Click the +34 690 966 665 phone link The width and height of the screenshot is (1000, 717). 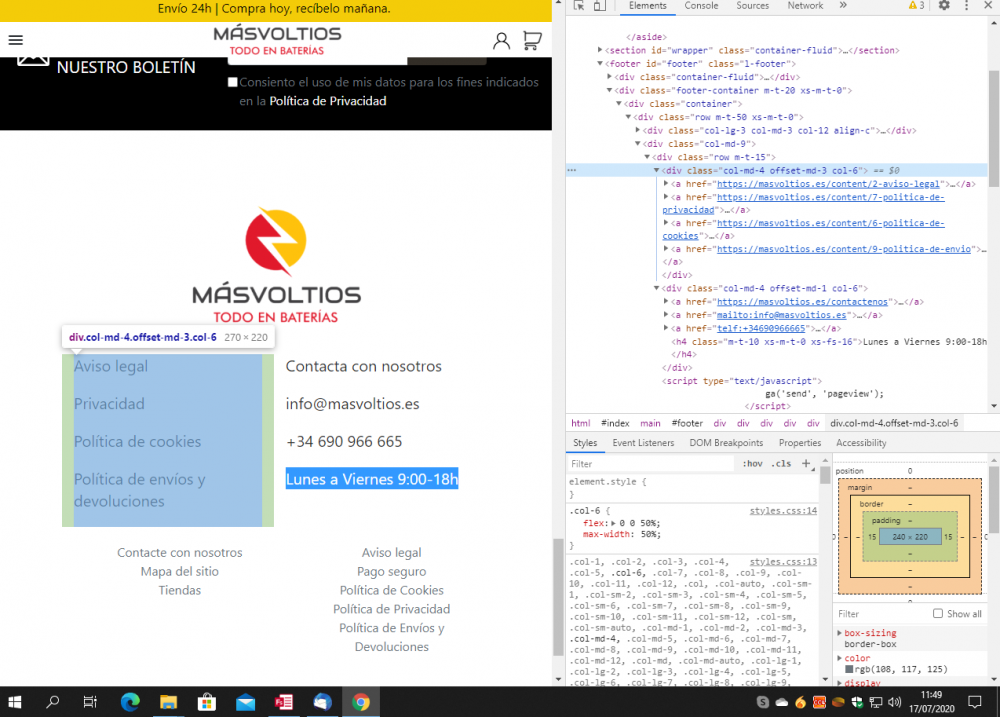(x=344, y=441)
